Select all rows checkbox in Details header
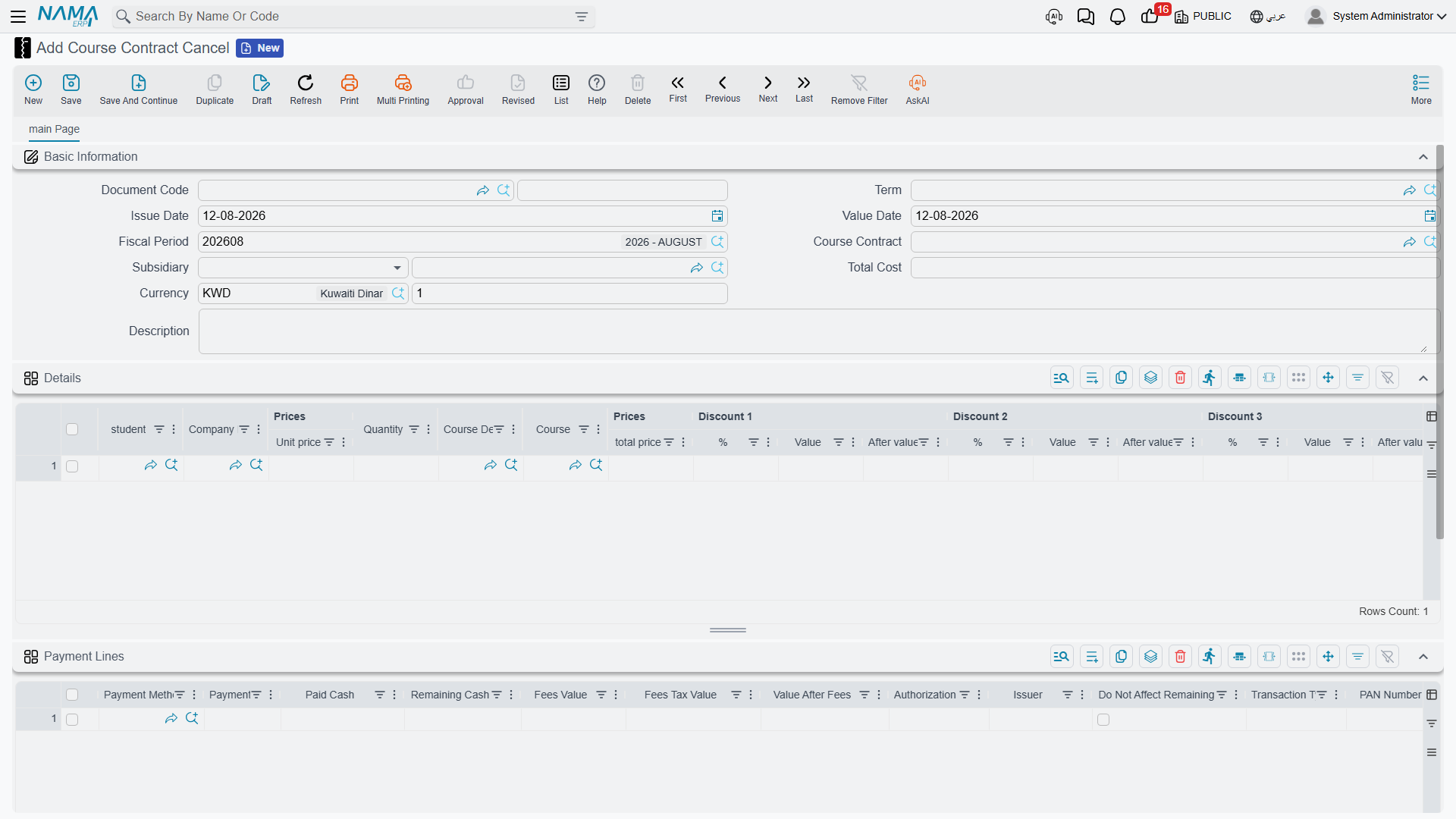This screenshot has height=819, width=1456. click(72, 429)
